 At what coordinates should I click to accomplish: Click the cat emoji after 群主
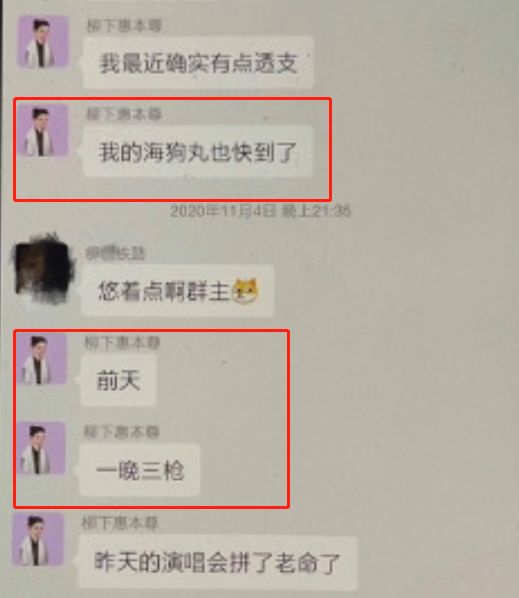click(245, 291)
